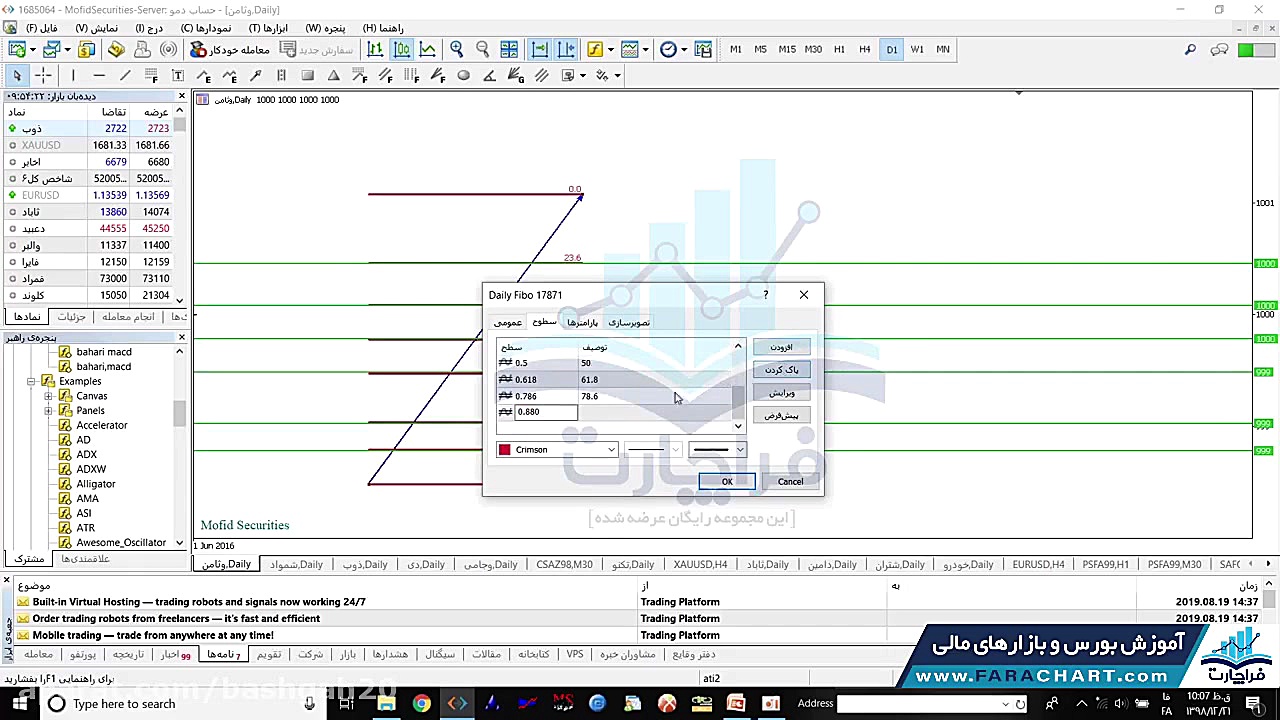Image resolution: width=1280 pixels, height=720 pixels.
Task: Toggle chart autoscroll on the toolbar
Action: [x=540, y=49]
